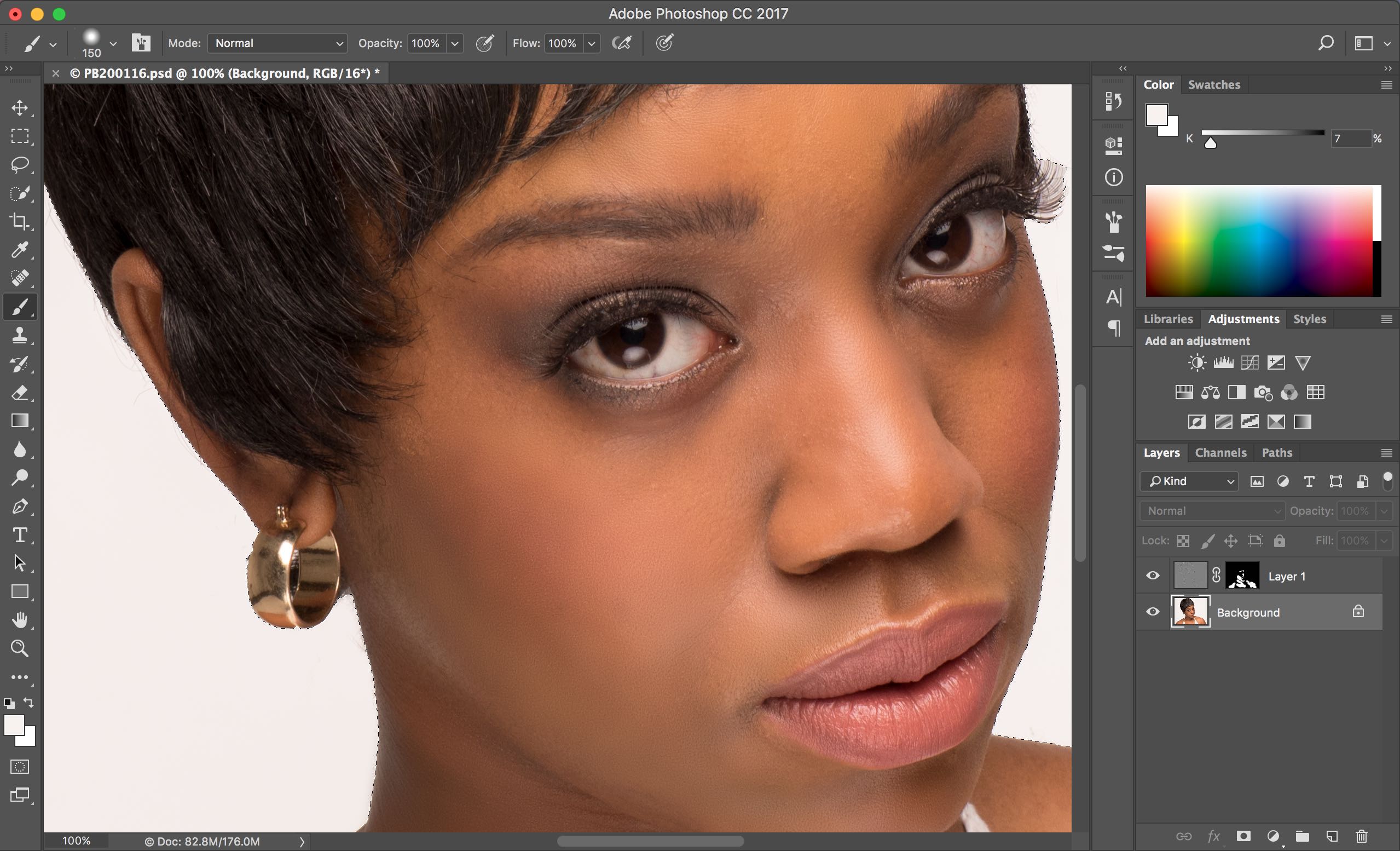Enable the lock transparent pixels option
The width and height of the screenshot is (1400, 851).
click(1183, 540)
